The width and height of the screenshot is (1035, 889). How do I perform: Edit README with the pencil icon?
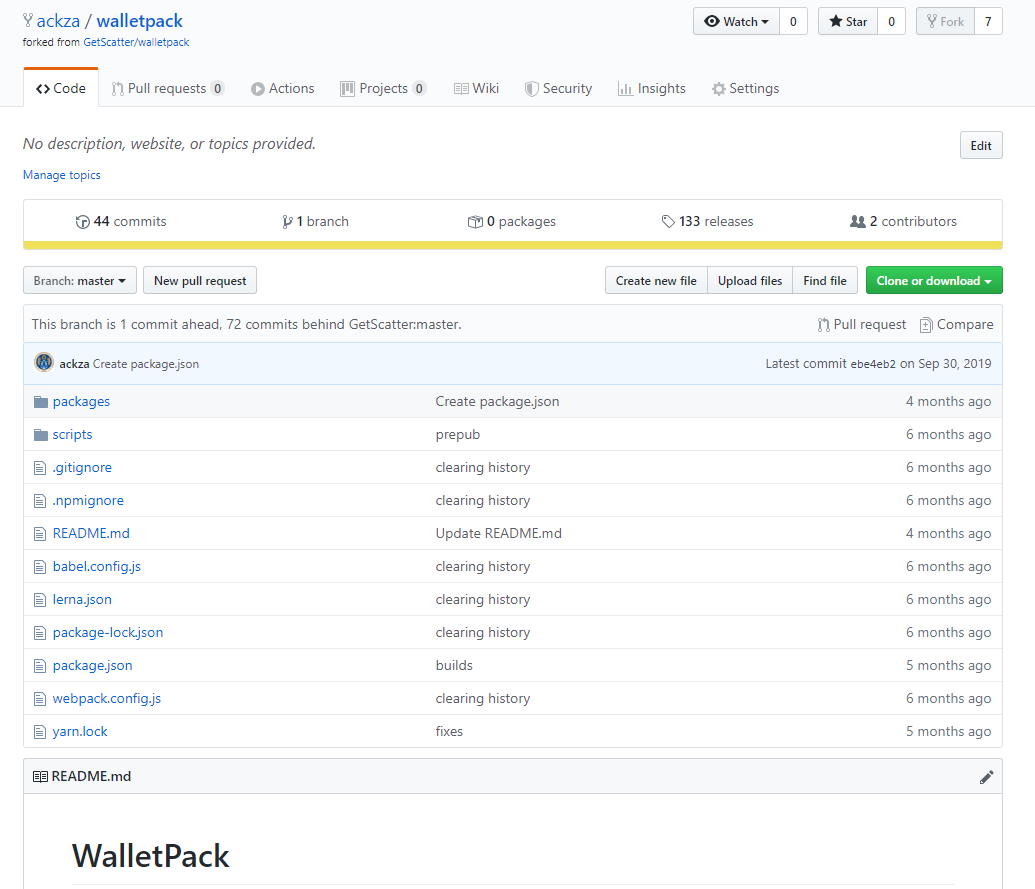click(986, 777)
